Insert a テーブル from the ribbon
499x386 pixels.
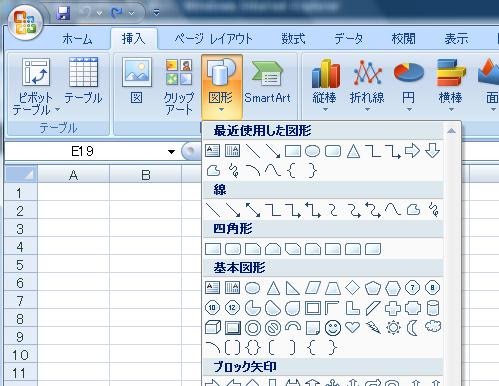pyautogui.click(x=83, y=81)
